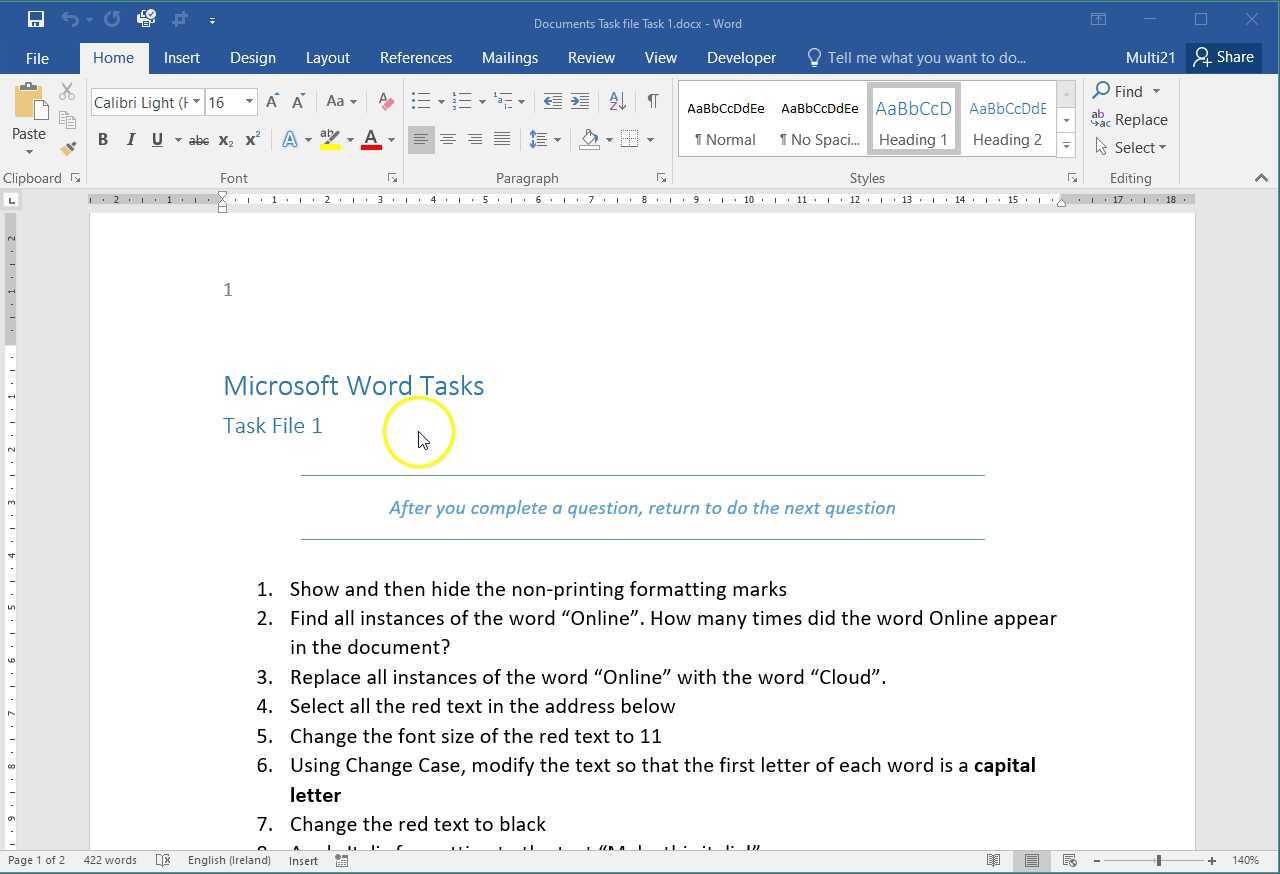This screenshot has height=874, width=1280.
Task: Open the Font dialog launcher
Action: click(x=392, y=178)
